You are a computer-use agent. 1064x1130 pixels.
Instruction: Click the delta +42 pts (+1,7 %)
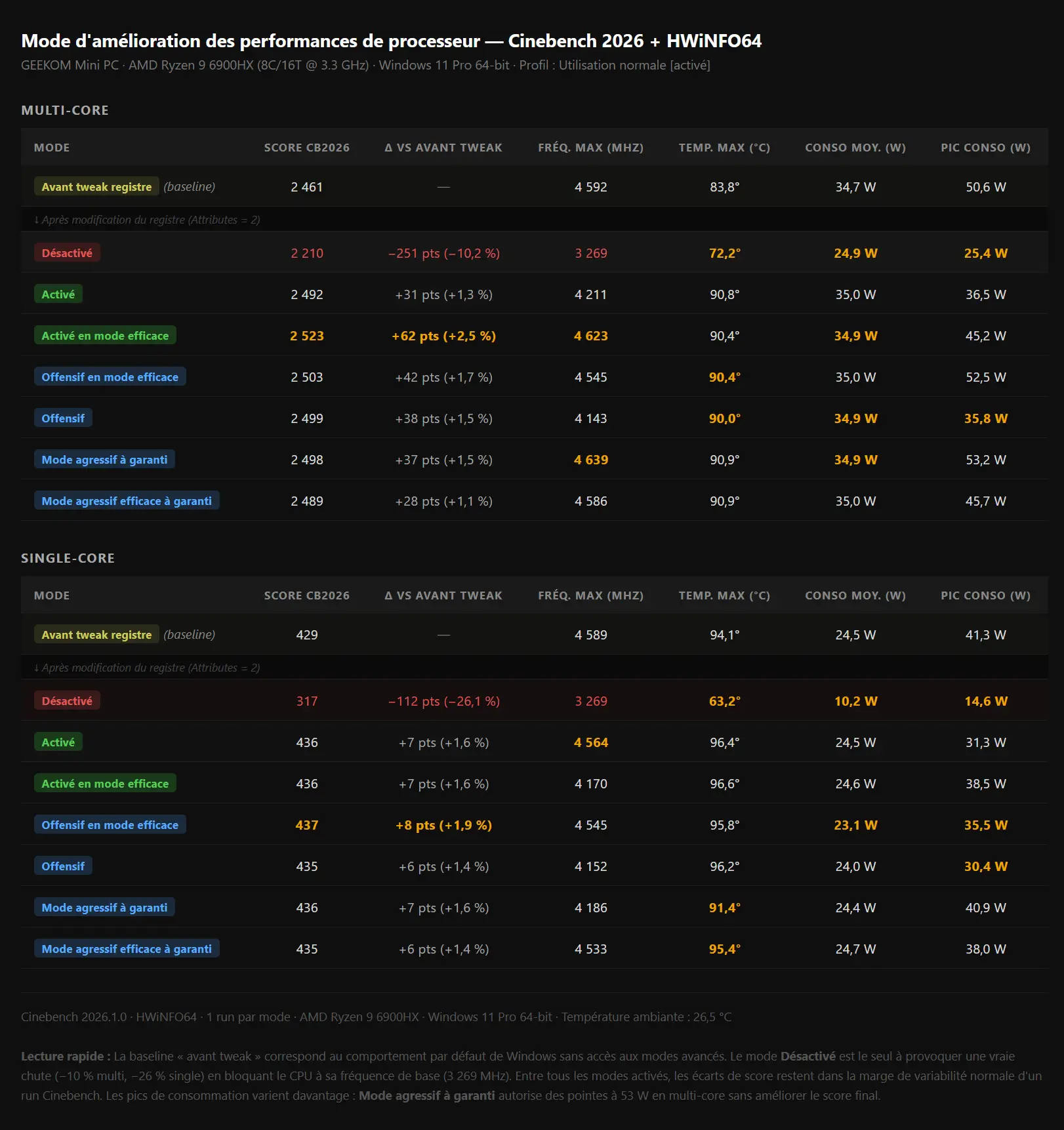[x=443, y=377]
